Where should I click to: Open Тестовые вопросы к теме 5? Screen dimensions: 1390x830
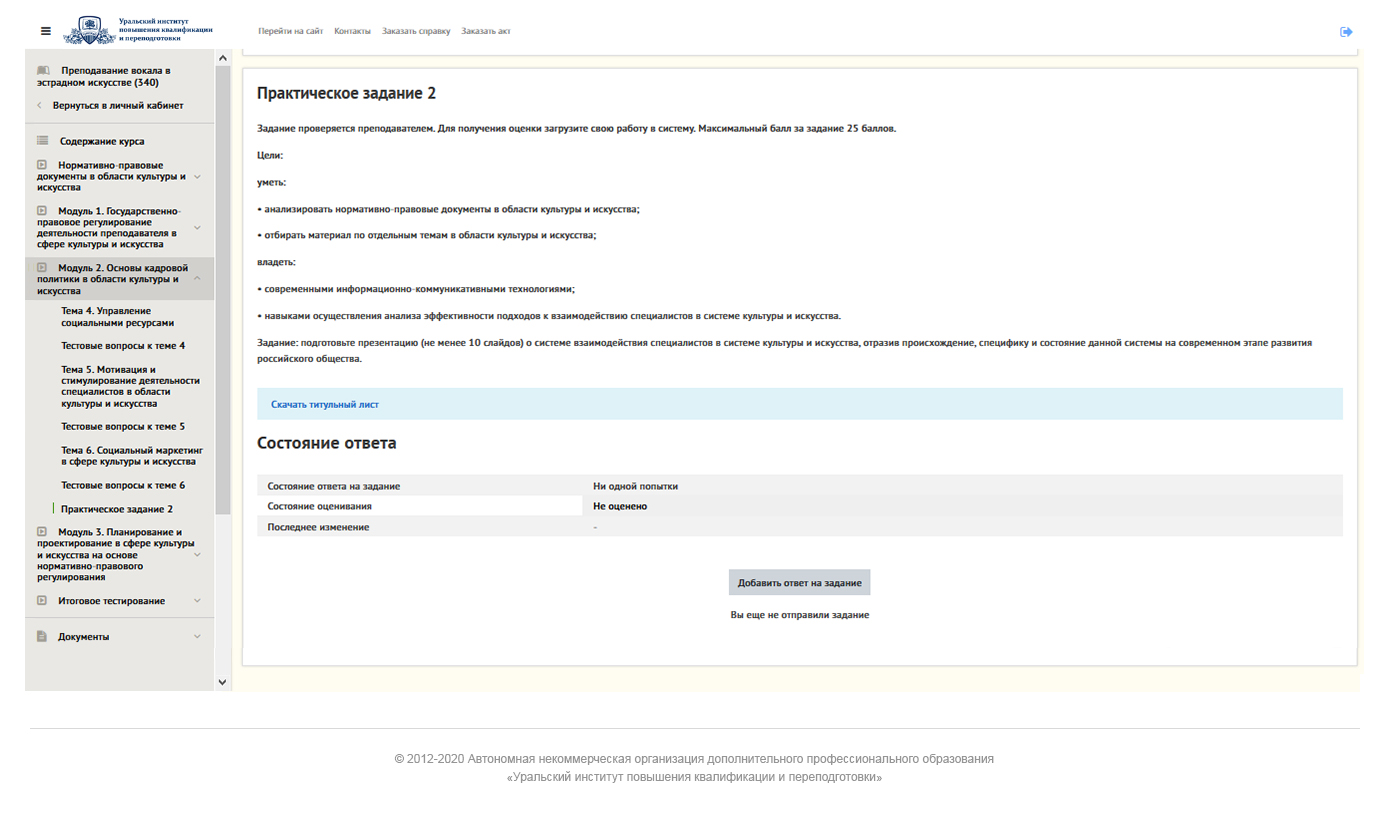[122, 427]
